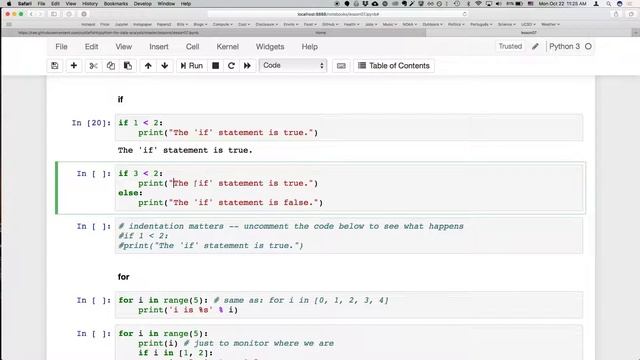Copy selected cells icon
This screenshot has height=360, width=640.
(111, 66)
